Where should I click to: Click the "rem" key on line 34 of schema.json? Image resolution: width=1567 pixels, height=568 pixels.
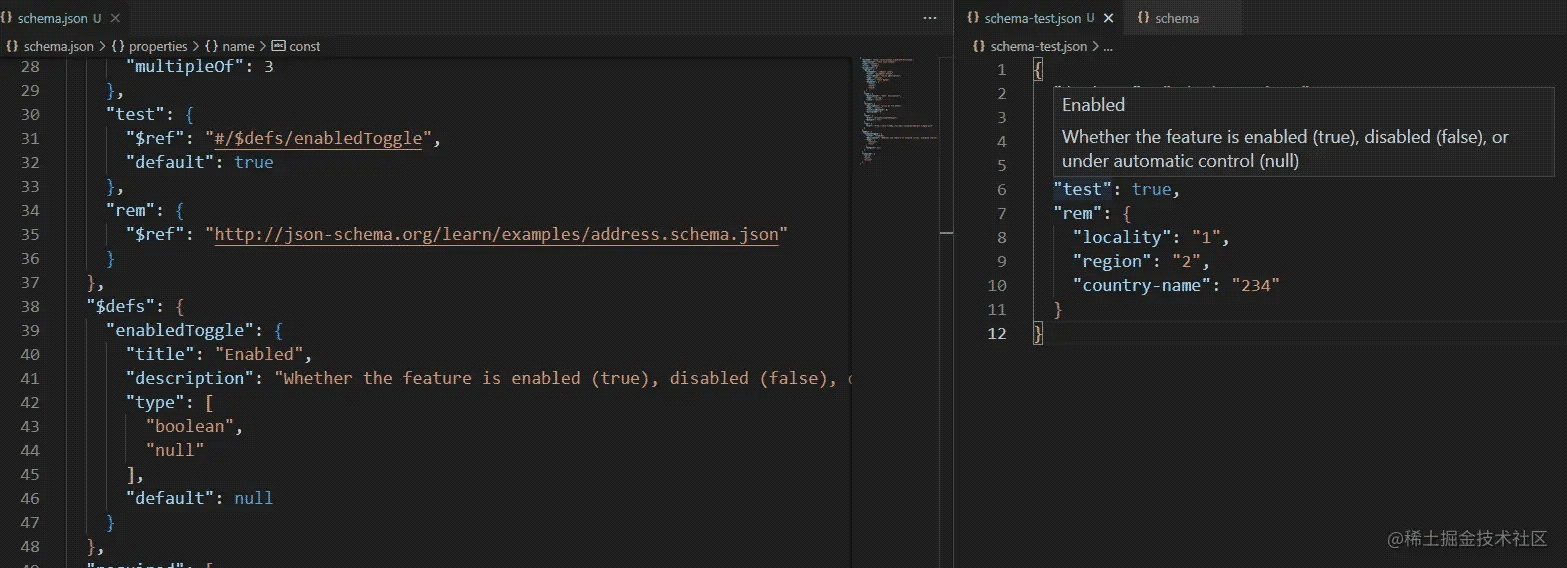click(130, 211)
